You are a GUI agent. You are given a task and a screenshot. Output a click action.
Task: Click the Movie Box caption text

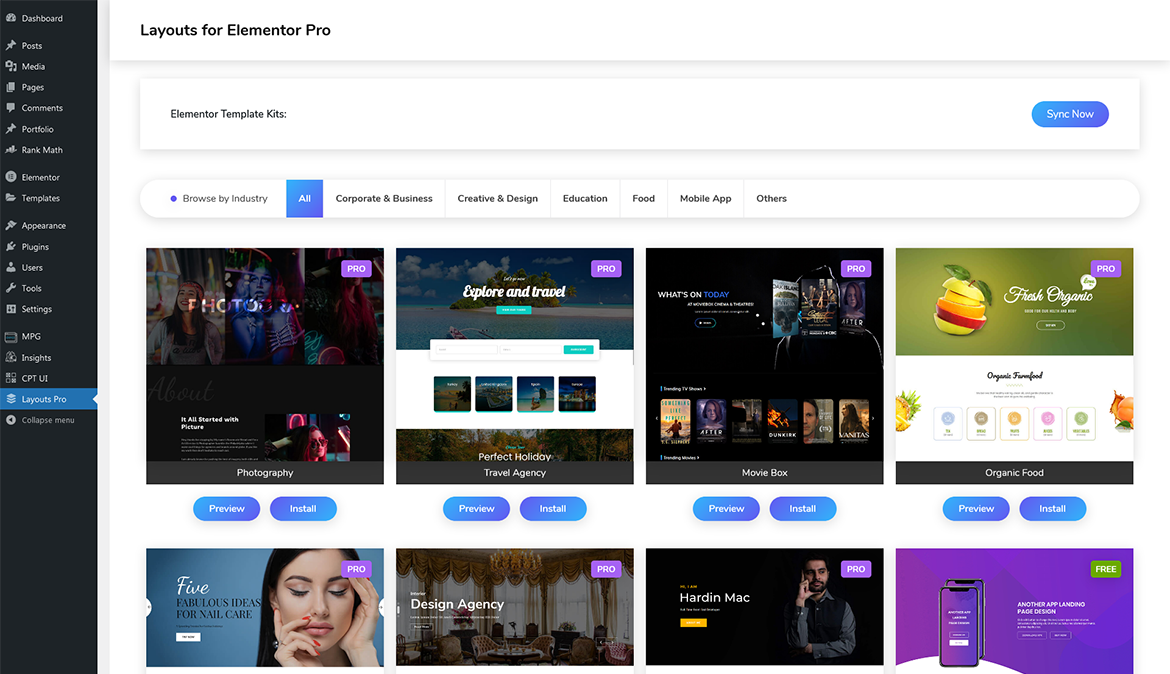pyautogui.click(x=765, y=472)
